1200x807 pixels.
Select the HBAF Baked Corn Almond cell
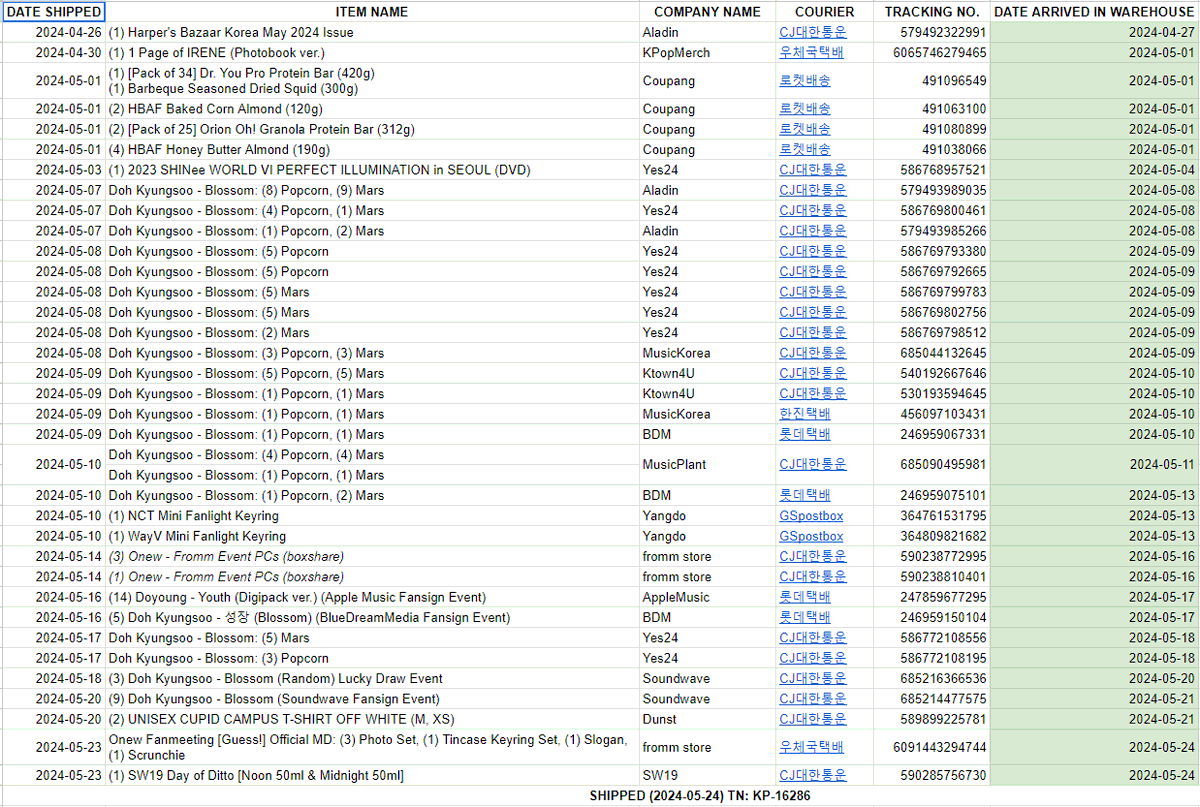coord(372,109)
